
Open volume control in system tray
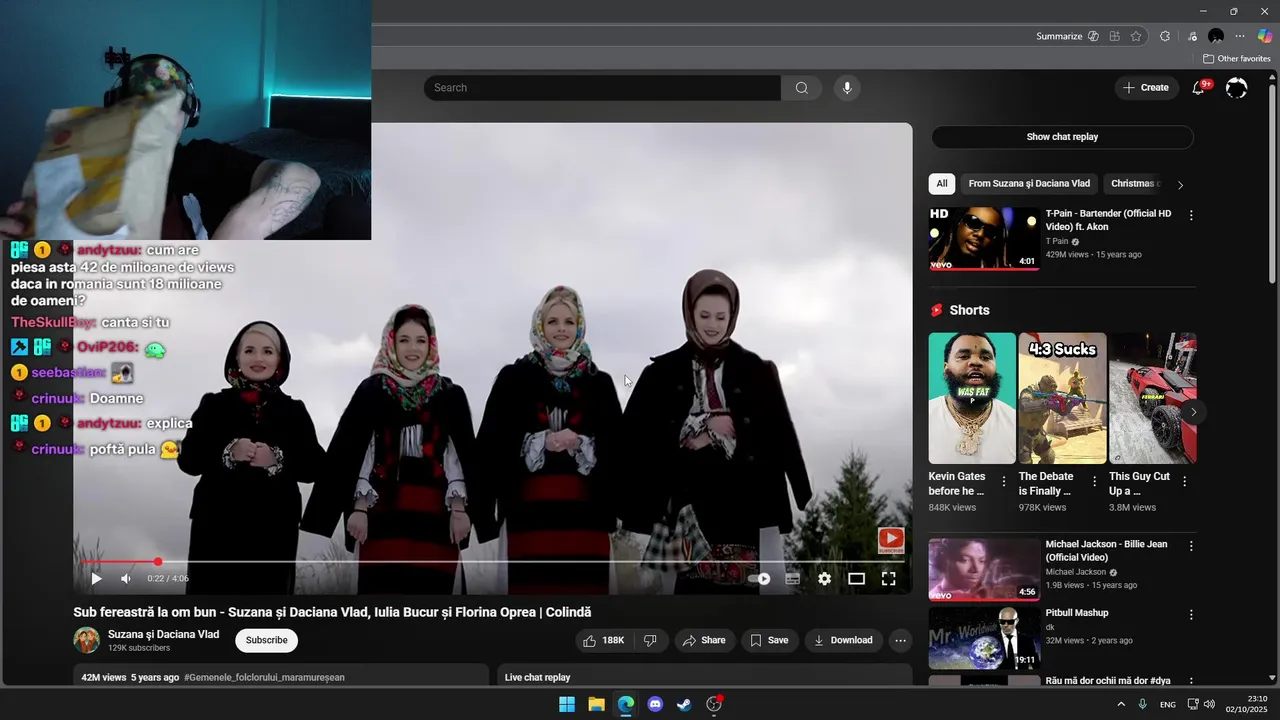tap(1209, 704)
